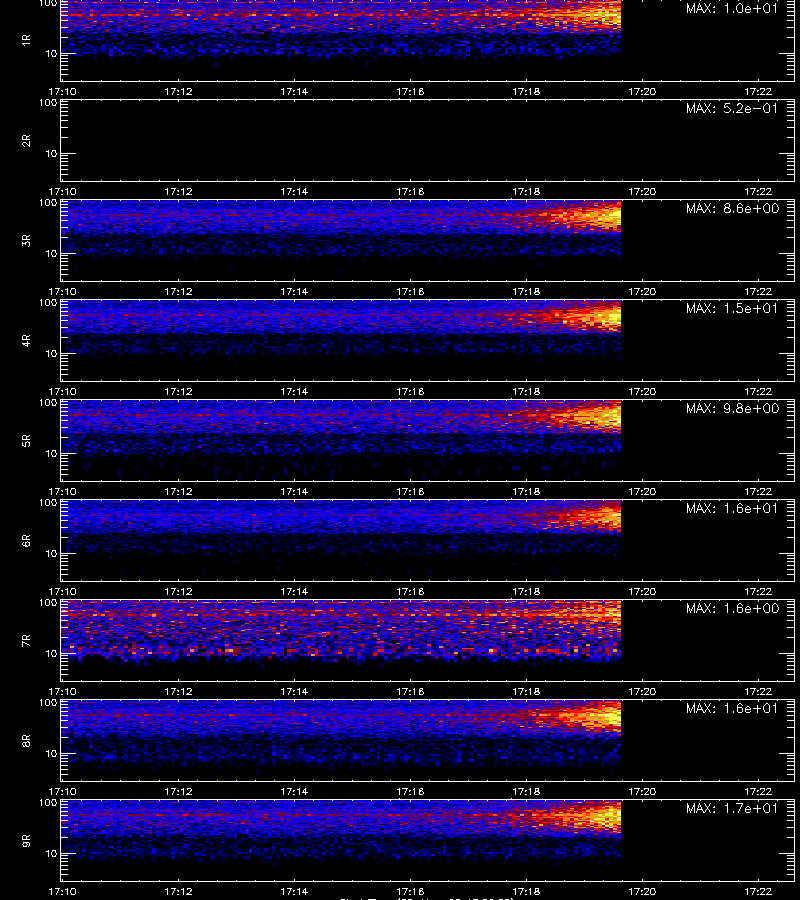This screenshot has height=900, width=800.
Task: Select the 6R y-axis panel label
Action: coord(26,541)
